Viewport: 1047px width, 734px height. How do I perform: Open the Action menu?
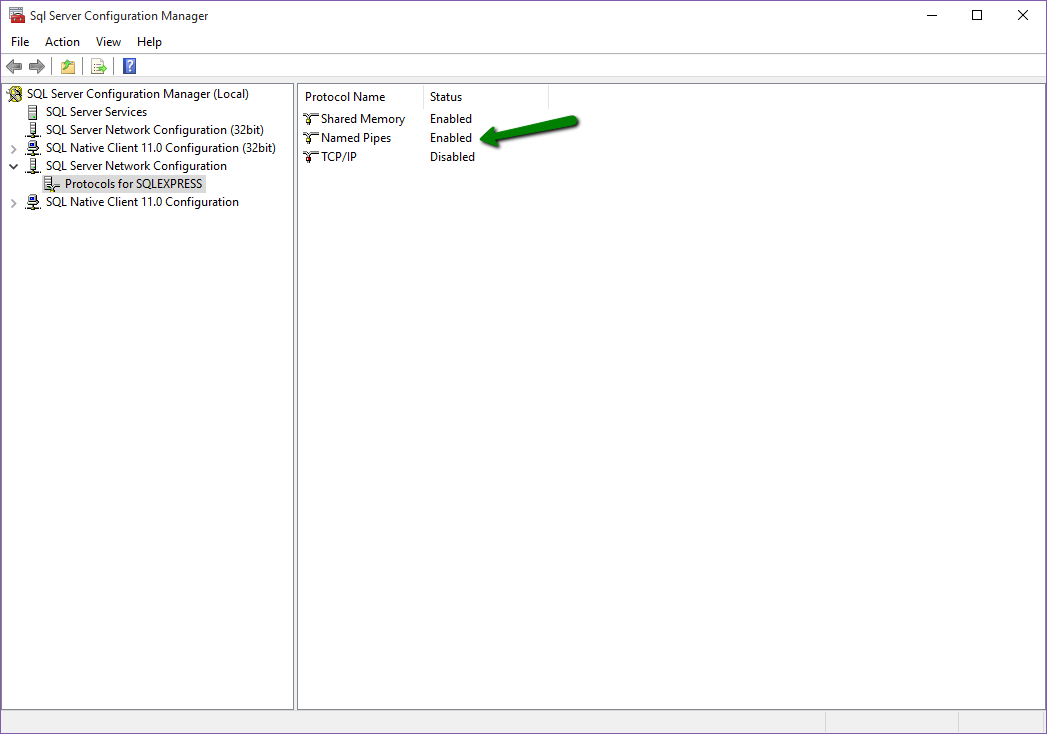[62, 41]
